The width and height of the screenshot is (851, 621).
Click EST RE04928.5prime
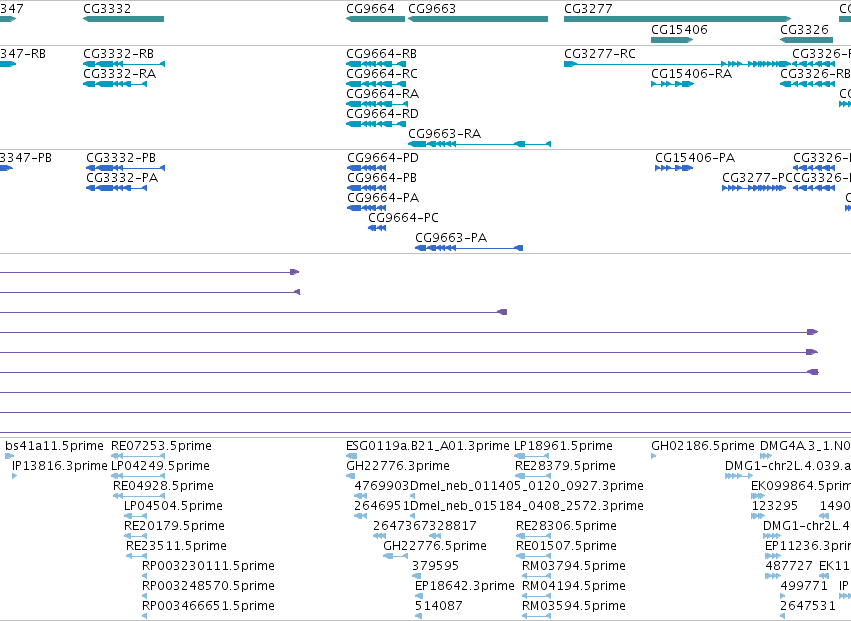[x=139, y=496]
